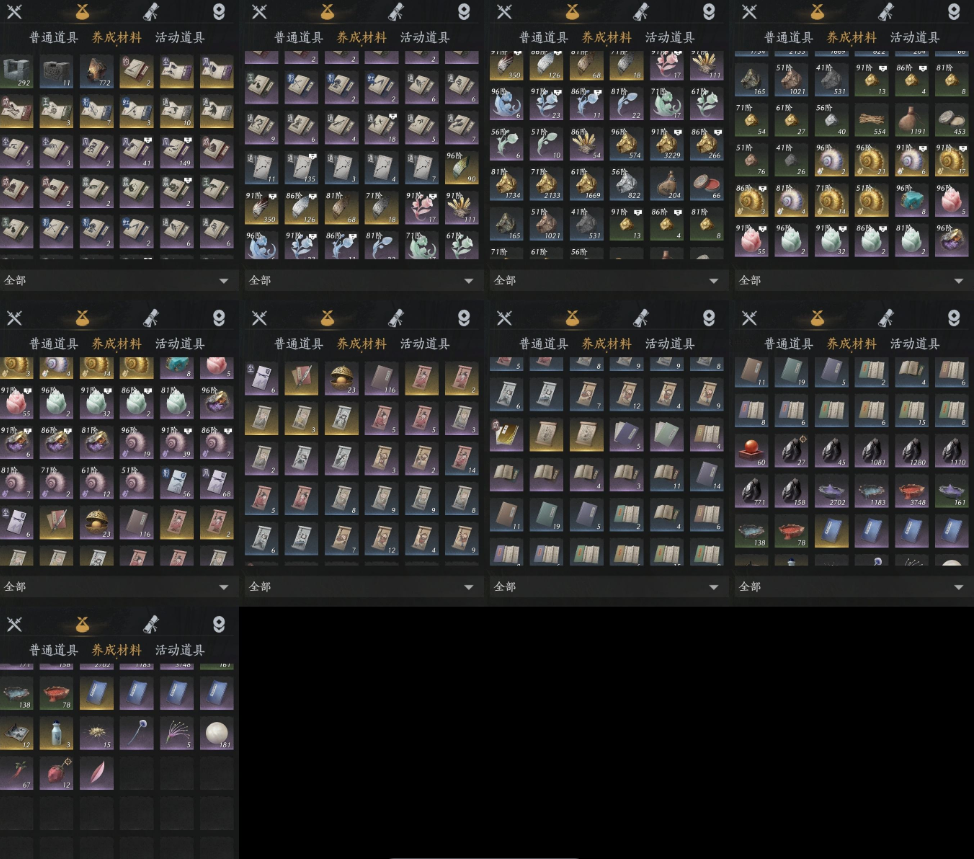Click the dark rock item showing 772
The image size is (974, 859).
97,71
